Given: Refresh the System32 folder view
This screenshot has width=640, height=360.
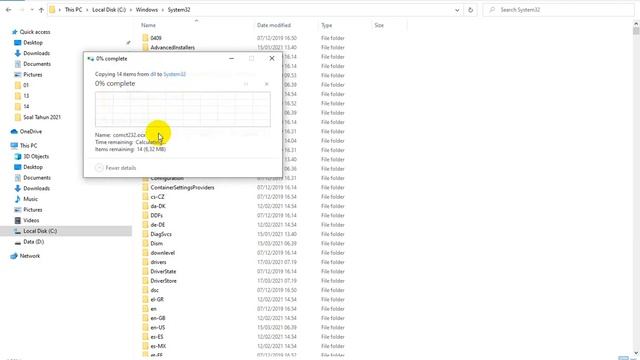Looking at the screenshot, I should (x=470, y=10).
